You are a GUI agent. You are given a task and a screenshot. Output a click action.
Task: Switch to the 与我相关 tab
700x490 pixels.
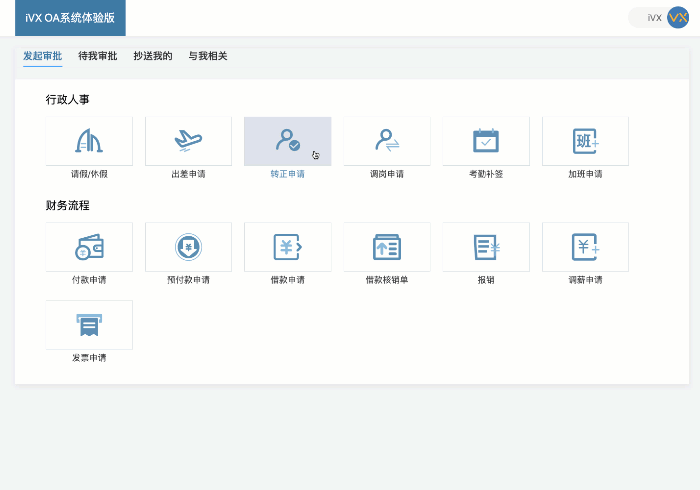[x=208, y=56]
